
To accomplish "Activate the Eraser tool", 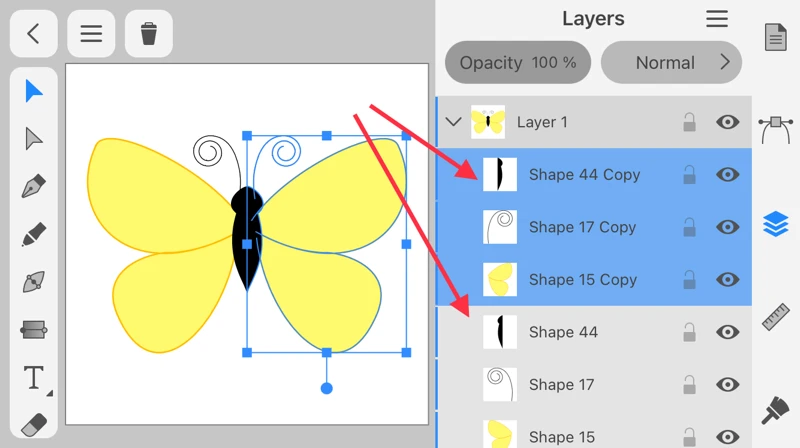I will 34,424.
